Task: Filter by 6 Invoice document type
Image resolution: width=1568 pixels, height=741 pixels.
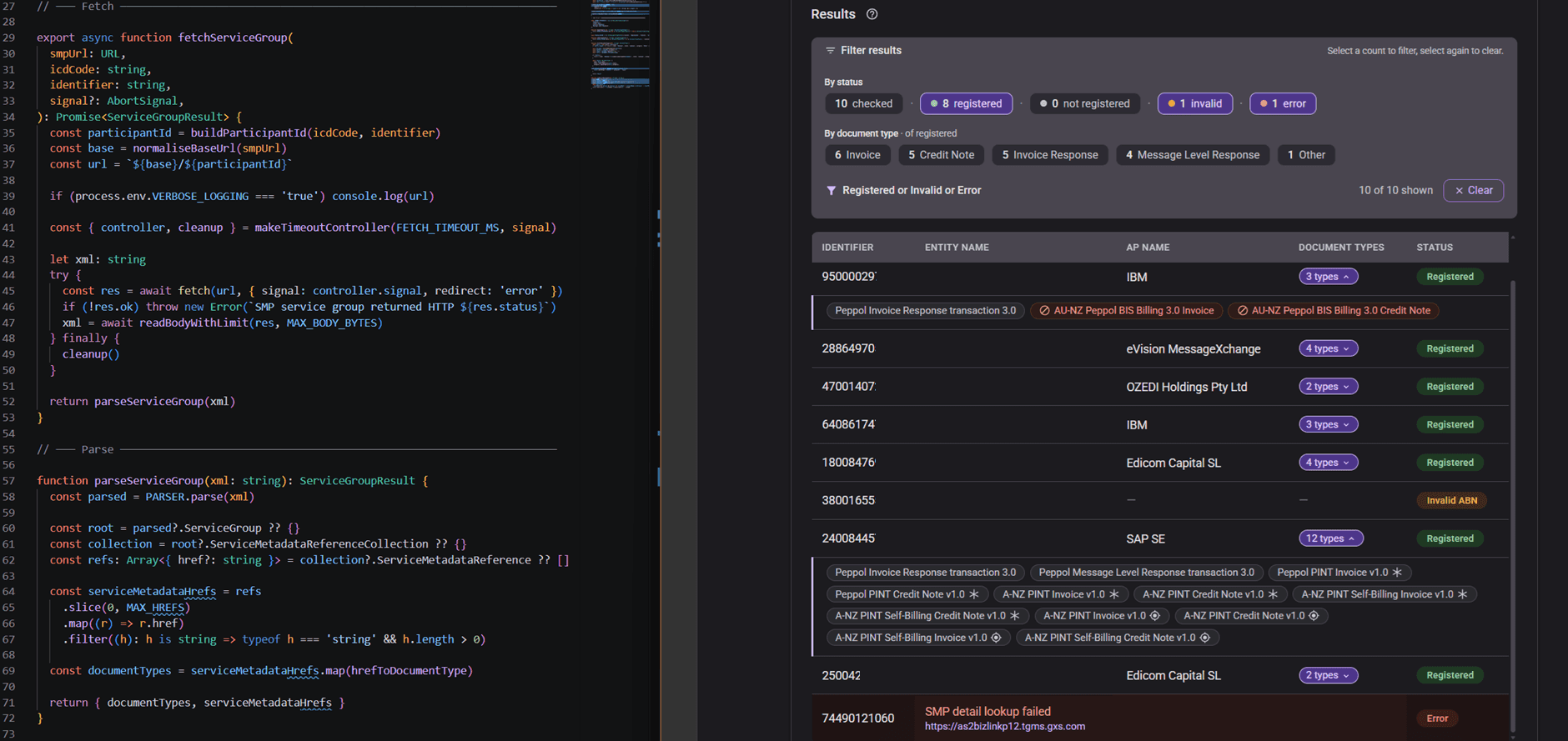Action: (857, 155)
